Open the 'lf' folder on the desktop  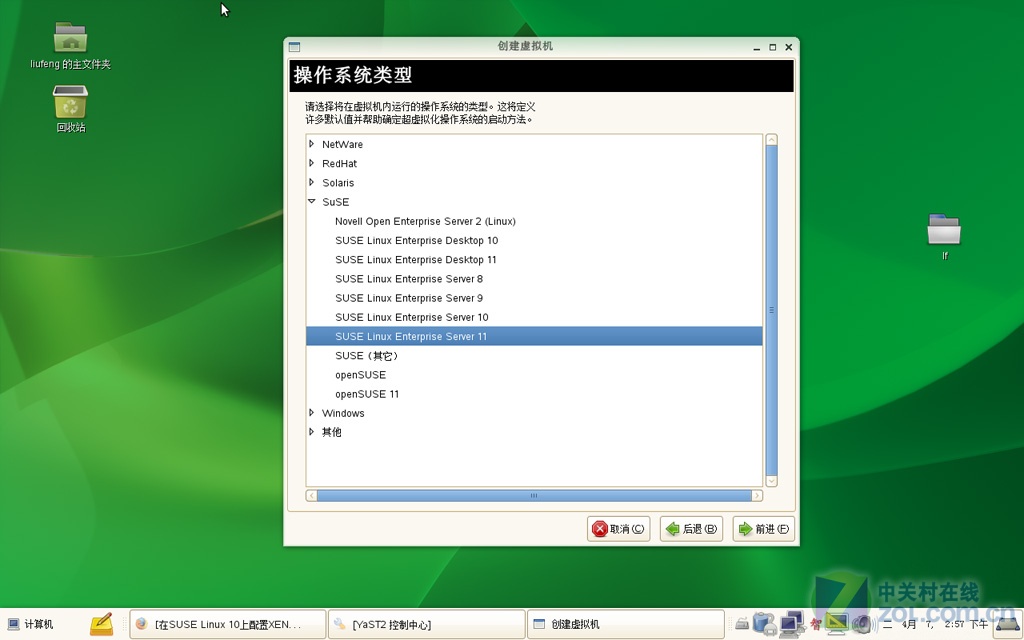[944, 236]
